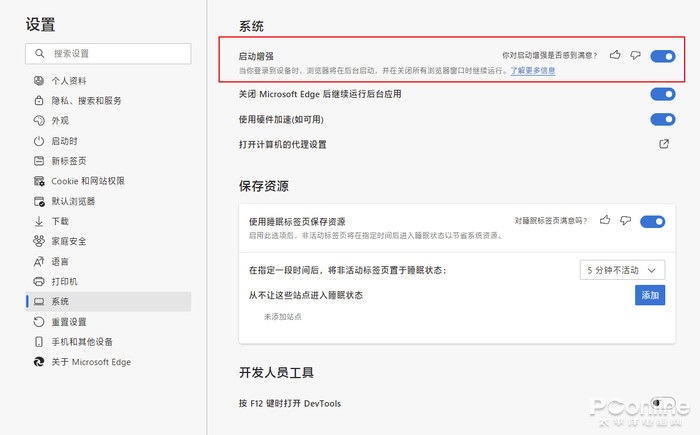Click the 个人资料 profile icon
This screenshot has height=435, width=700.
[39, 80]
